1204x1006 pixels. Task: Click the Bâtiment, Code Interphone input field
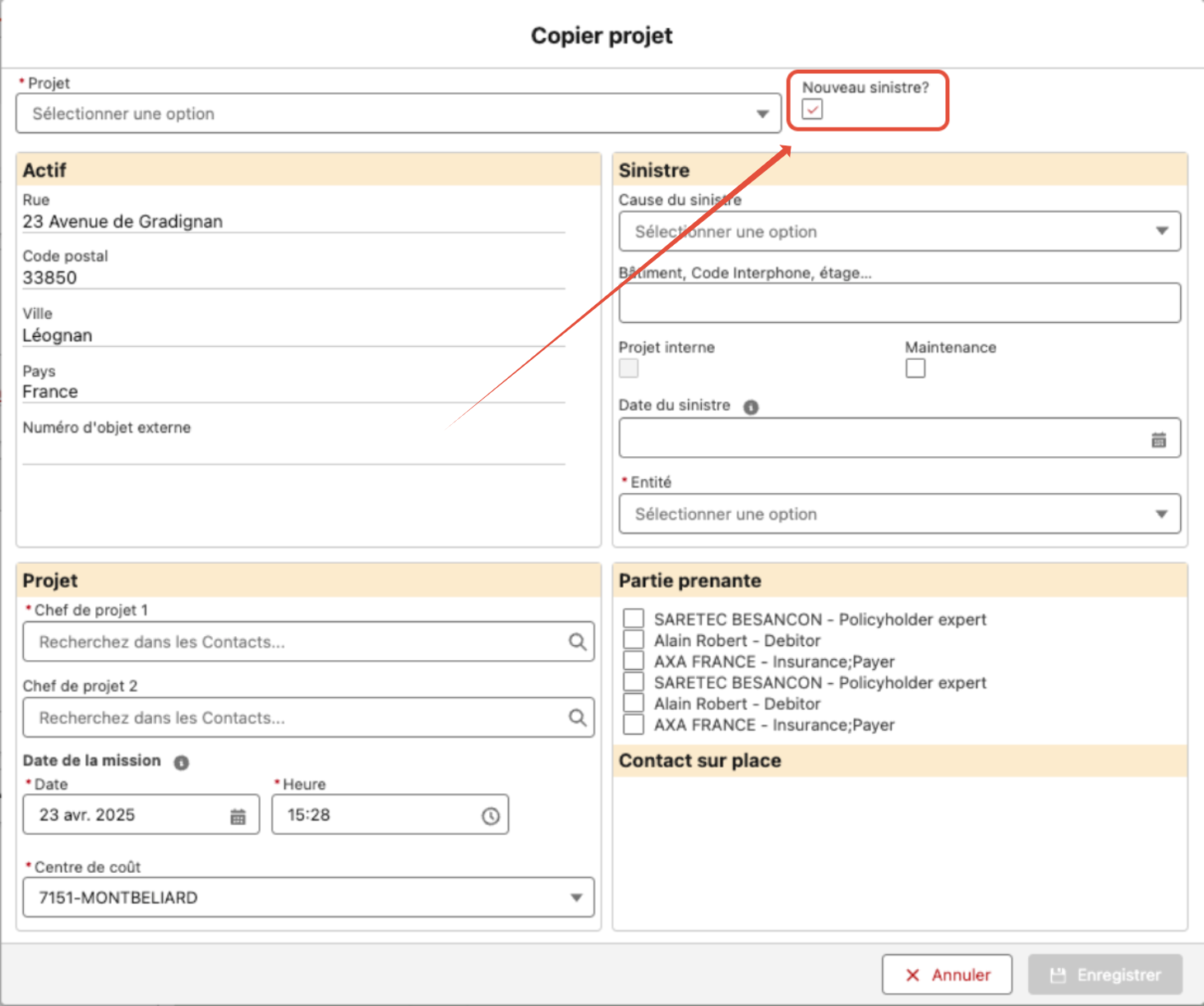pos(899,303)
